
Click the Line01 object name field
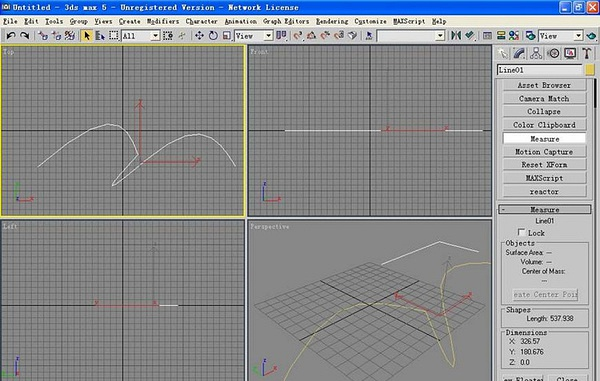[540, 70]
